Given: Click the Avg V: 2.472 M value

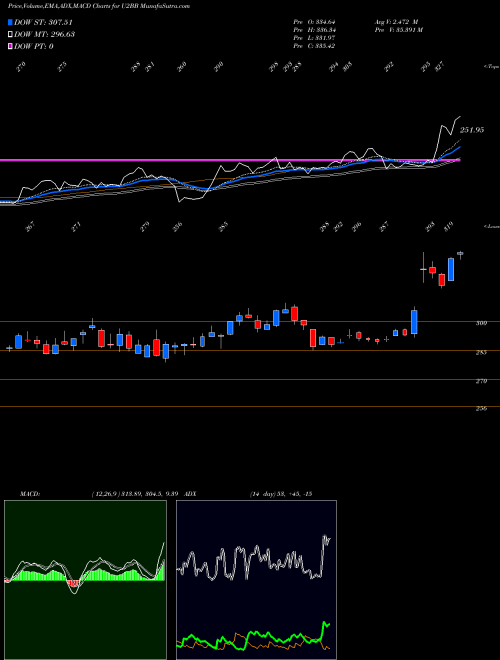Looking at the screenshot, I should click(396, 22).
